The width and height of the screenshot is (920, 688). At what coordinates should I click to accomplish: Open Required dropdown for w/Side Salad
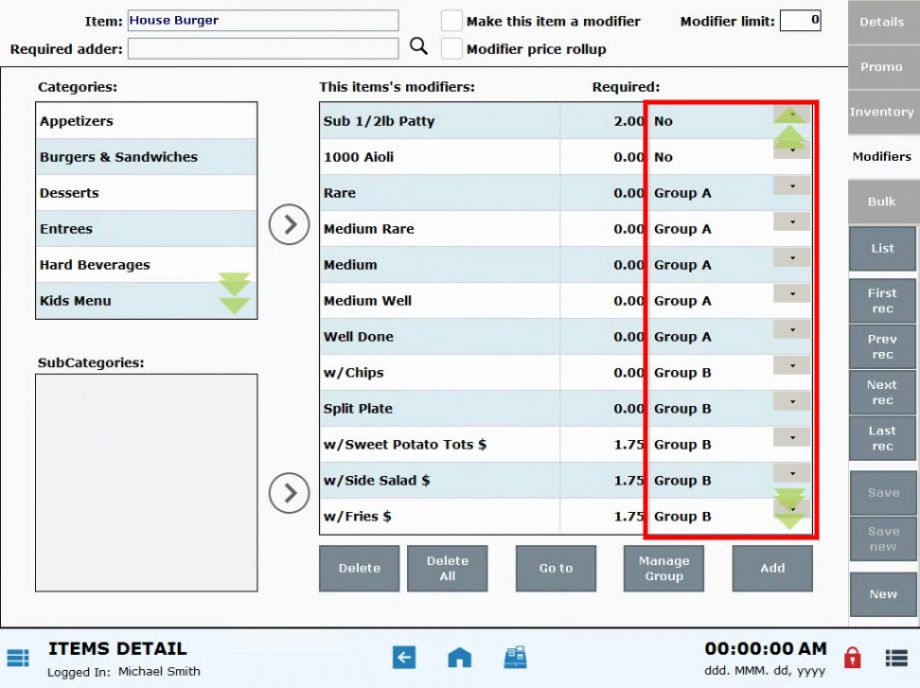(x=792, y=473)
